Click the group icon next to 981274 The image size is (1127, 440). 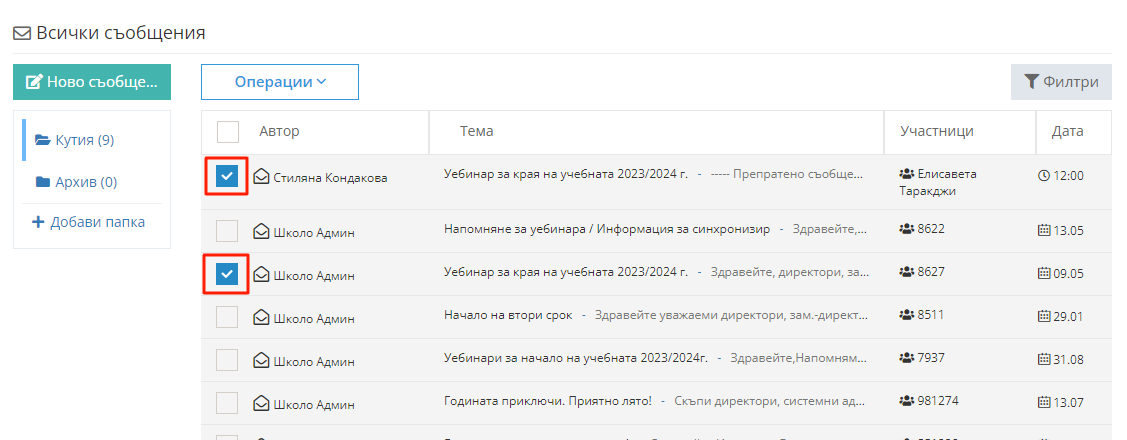(x=907, y=400)
